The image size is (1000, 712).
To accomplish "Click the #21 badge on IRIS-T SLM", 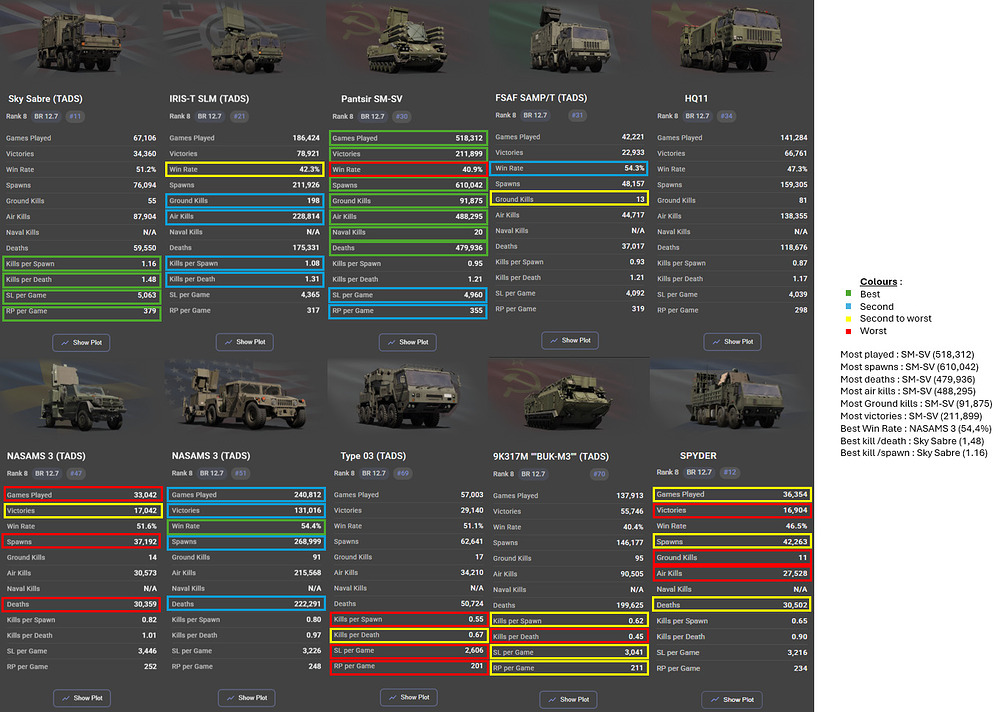I will point(239,116).
